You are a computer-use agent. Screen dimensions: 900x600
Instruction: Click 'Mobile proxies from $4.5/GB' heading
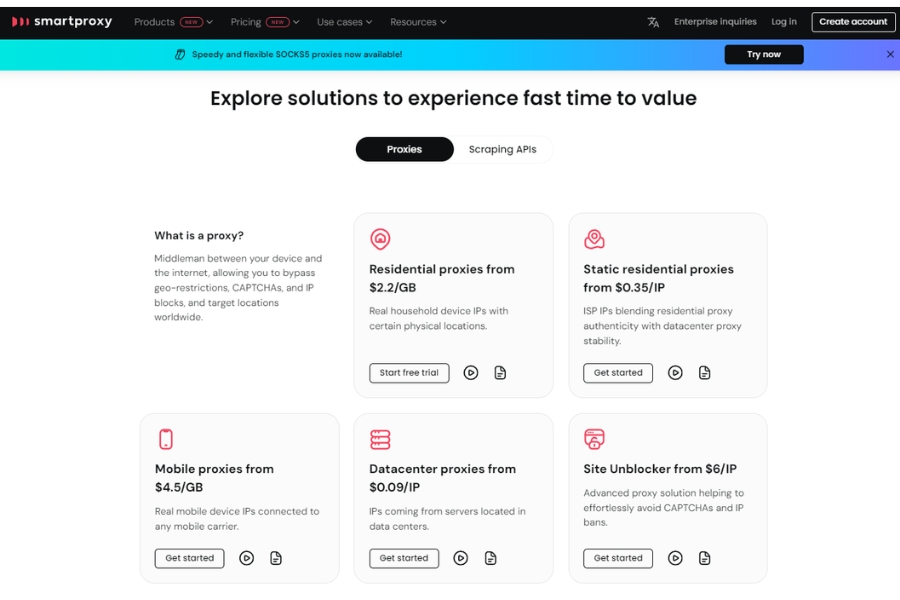(x=214, y=478)
